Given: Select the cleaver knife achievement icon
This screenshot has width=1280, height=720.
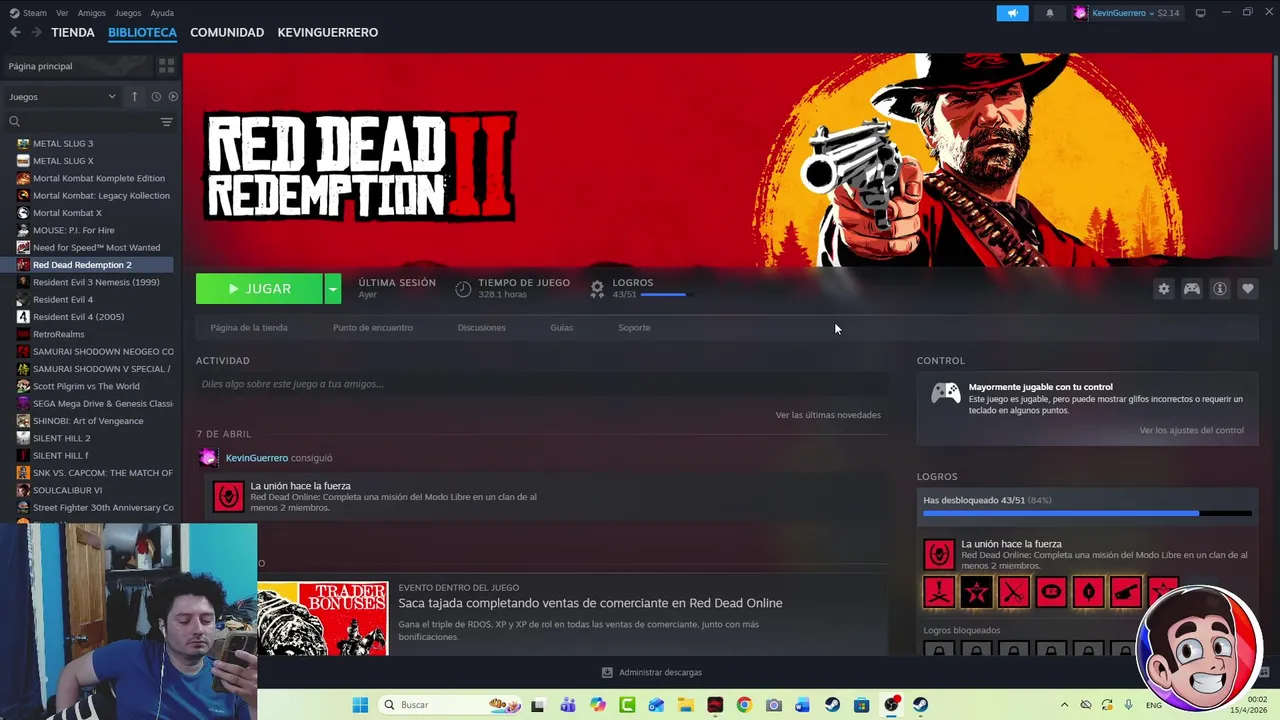Looking at the screenshot, I should click(x=1125, y=592).
